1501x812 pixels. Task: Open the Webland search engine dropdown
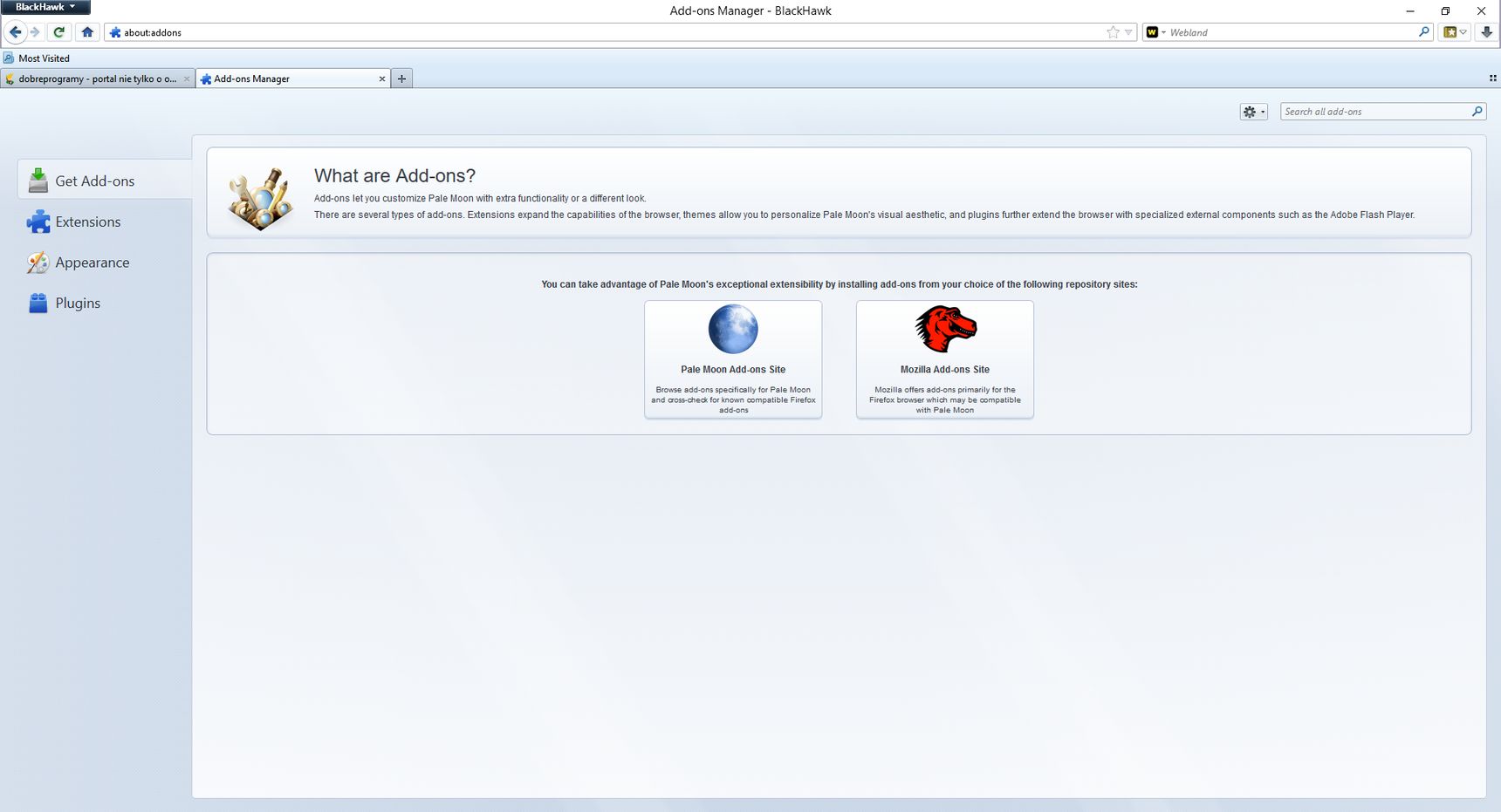tap(1156, 32)
